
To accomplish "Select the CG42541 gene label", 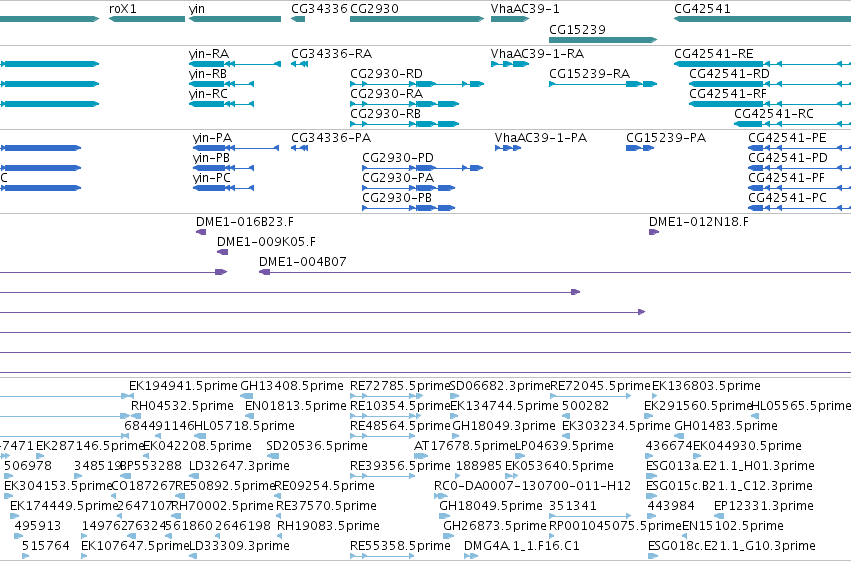I will click(x=702, y=9).
